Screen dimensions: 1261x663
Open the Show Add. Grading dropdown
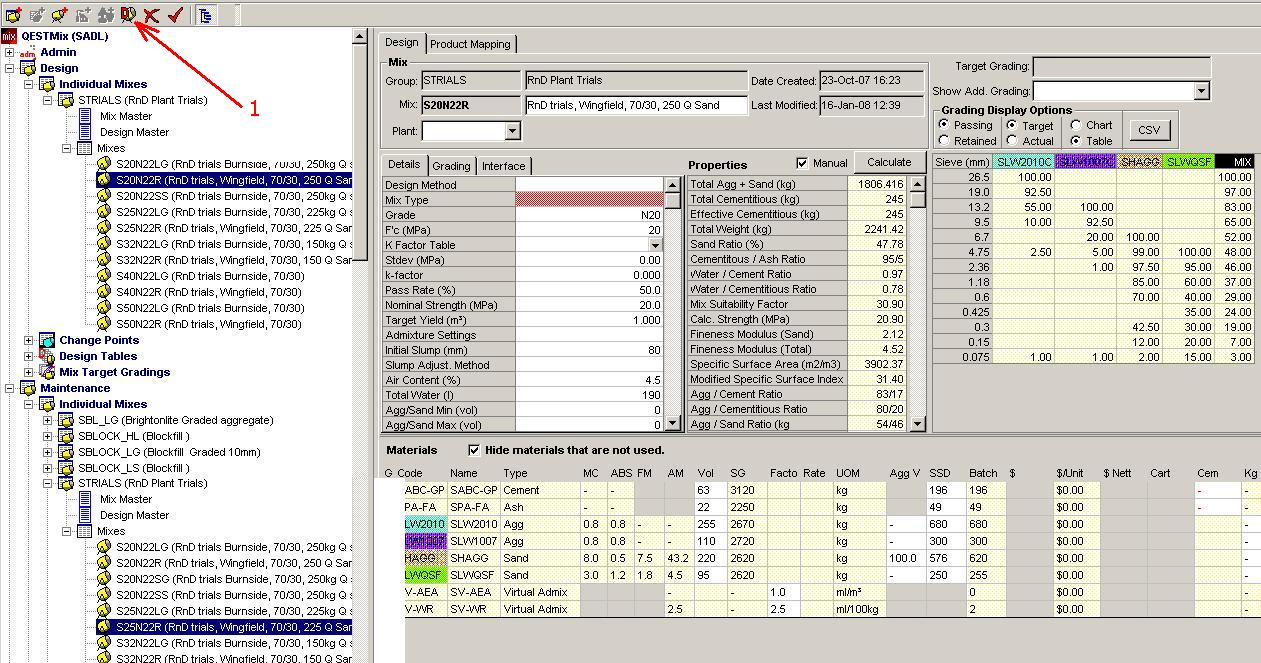tap(1201, 91)
